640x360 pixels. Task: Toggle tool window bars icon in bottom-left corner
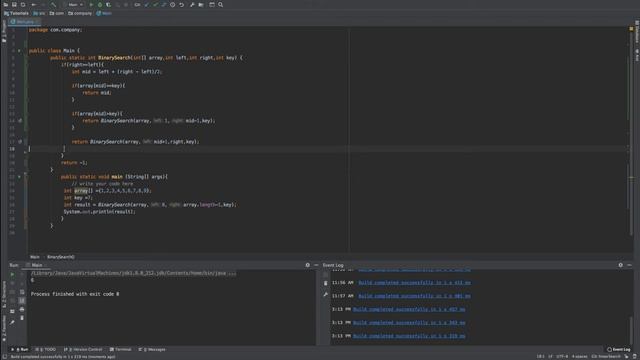tap(4, 357)
